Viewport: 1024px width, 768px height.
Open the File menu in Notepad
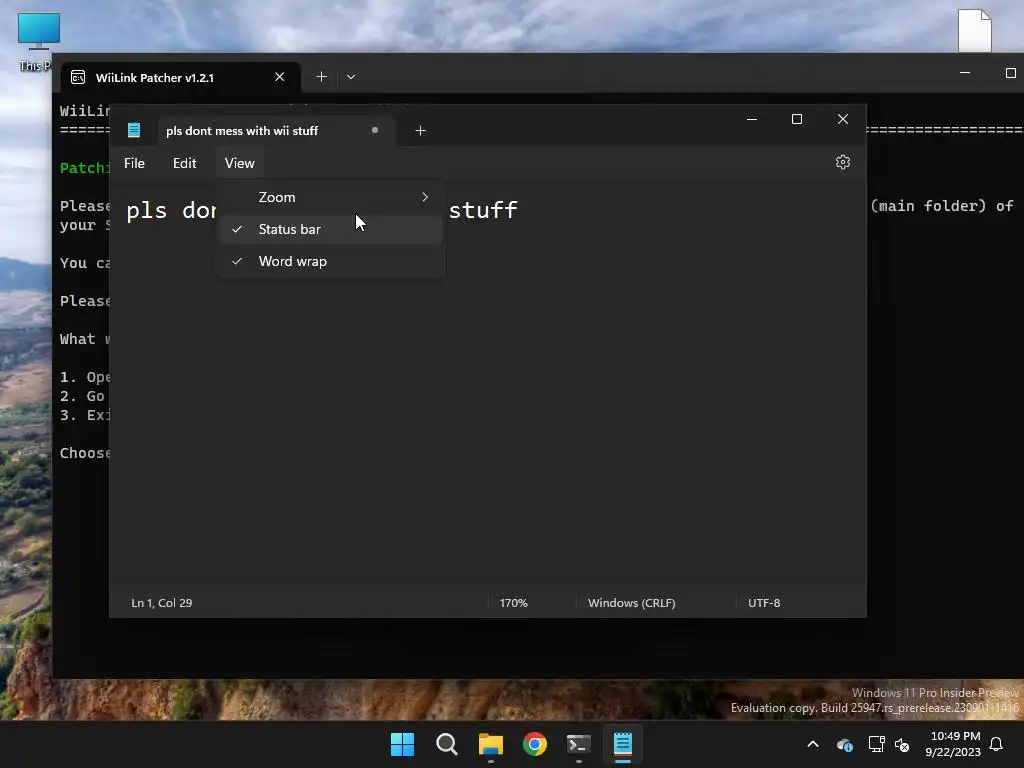tap(135, 163)
